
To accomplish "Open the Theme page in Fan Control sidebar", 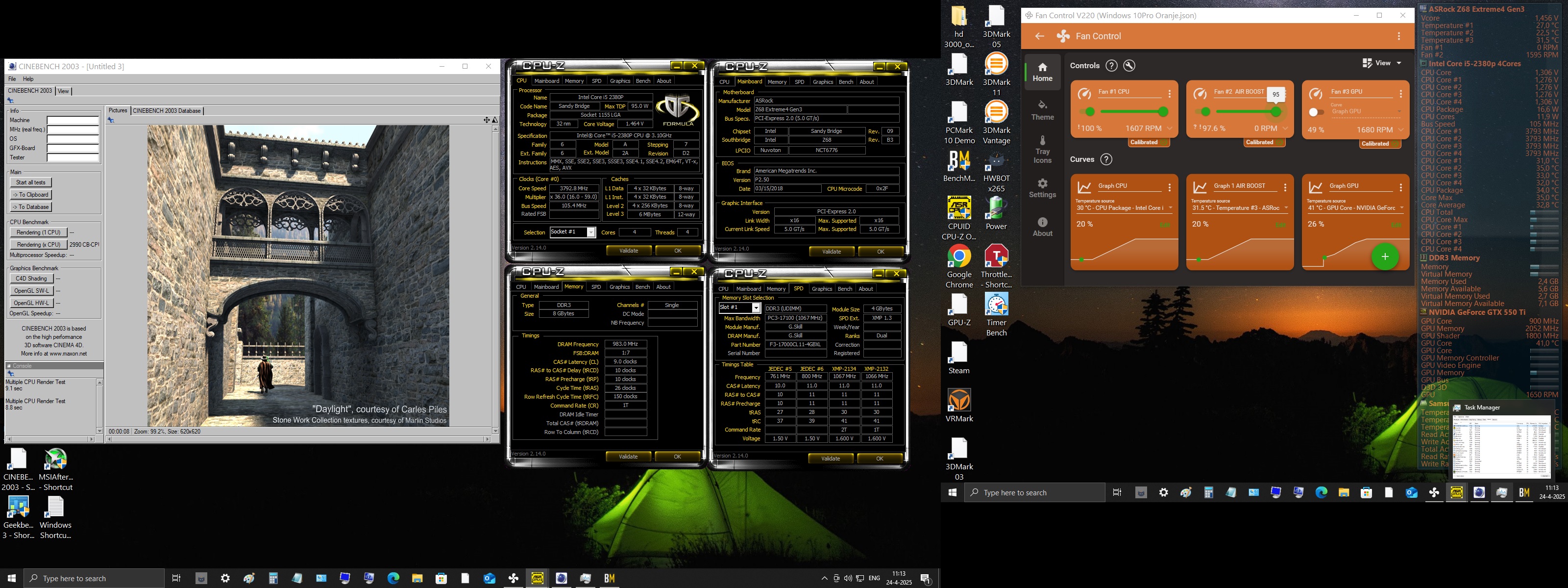I will tap(1042, 110).
